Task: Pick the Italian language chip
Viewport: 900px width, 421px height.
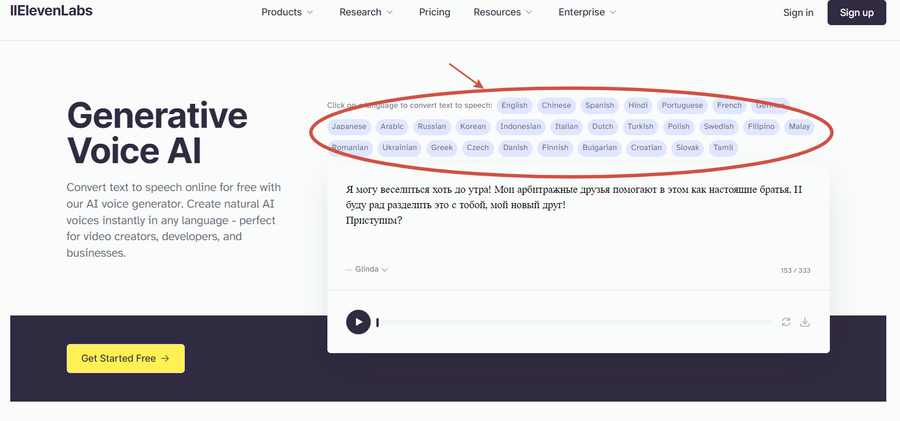Action: click(x=567, y=126)
